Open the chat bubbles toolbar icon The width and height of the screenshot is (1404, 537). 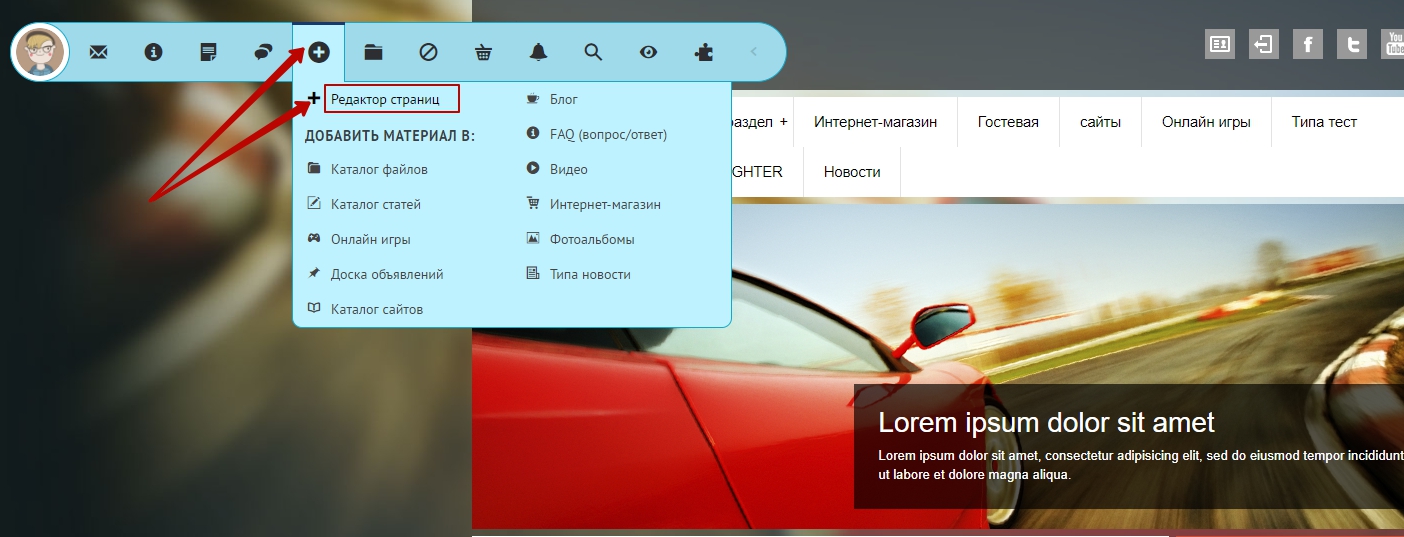tap(263, 52)
